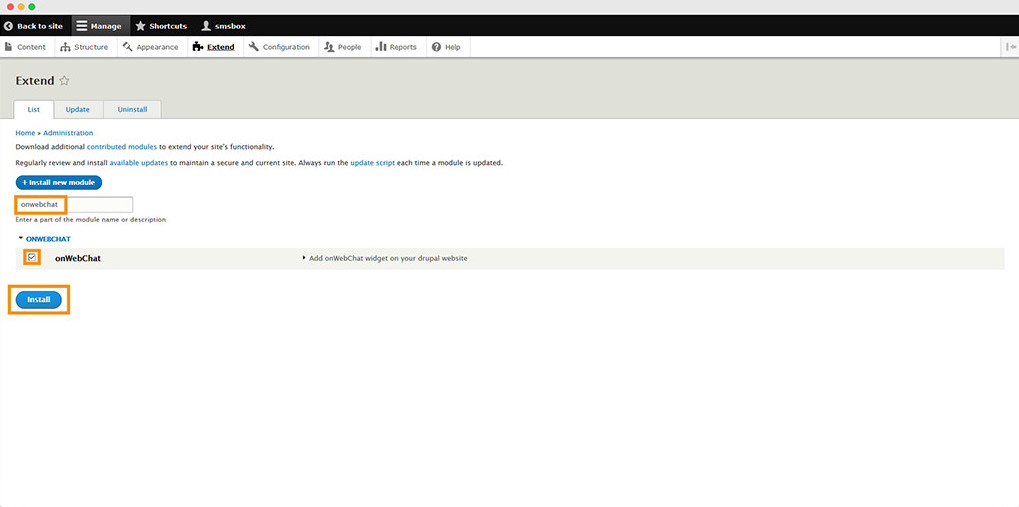1019x507 pixels.
Task: Click the Back to site arrow icon
Action: click(9, 26)
